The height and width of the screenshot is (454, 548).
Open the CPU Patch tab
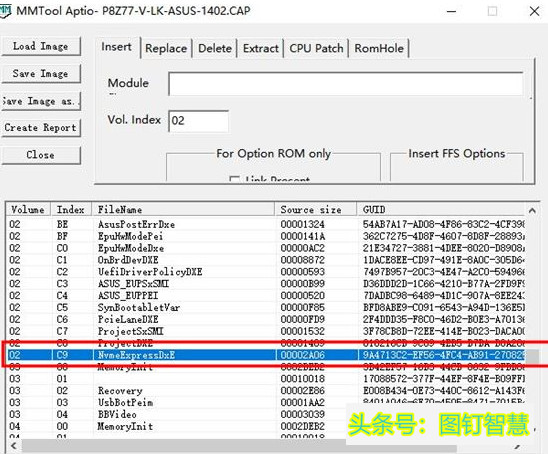point(316,48)
